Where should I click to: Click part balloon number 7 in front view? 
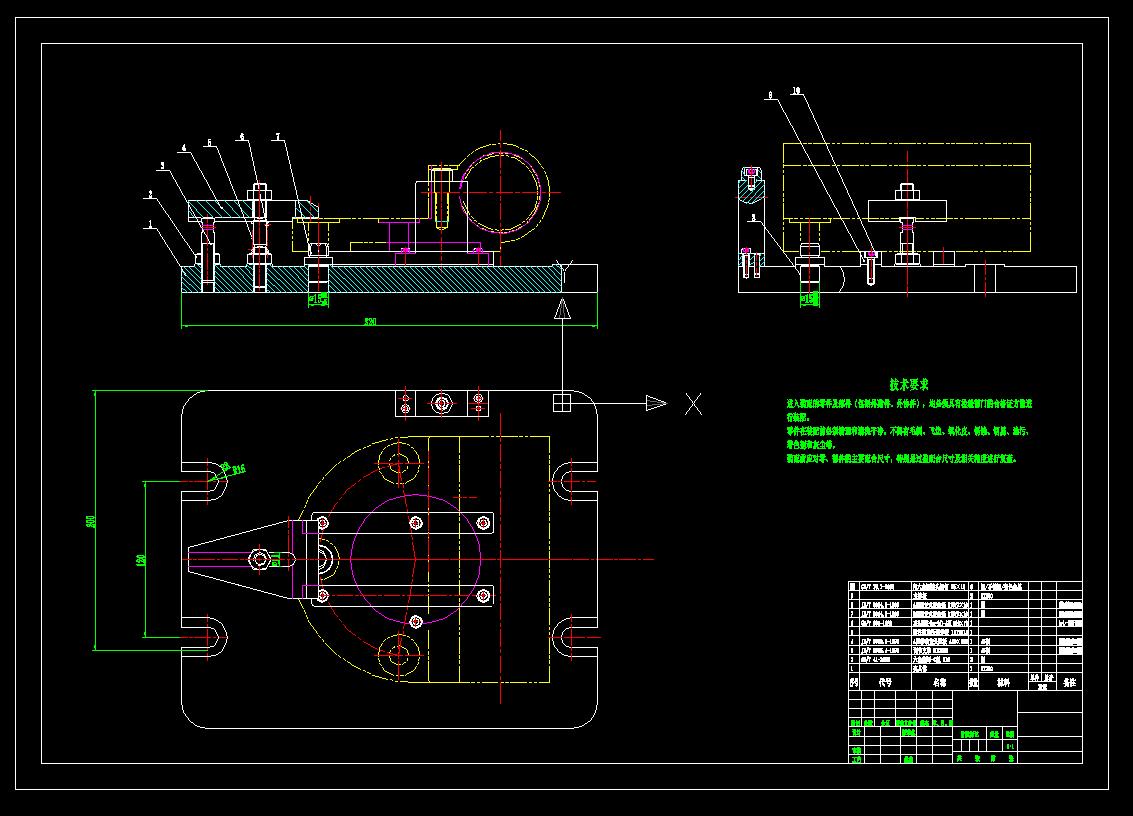[x=277, y=137]
